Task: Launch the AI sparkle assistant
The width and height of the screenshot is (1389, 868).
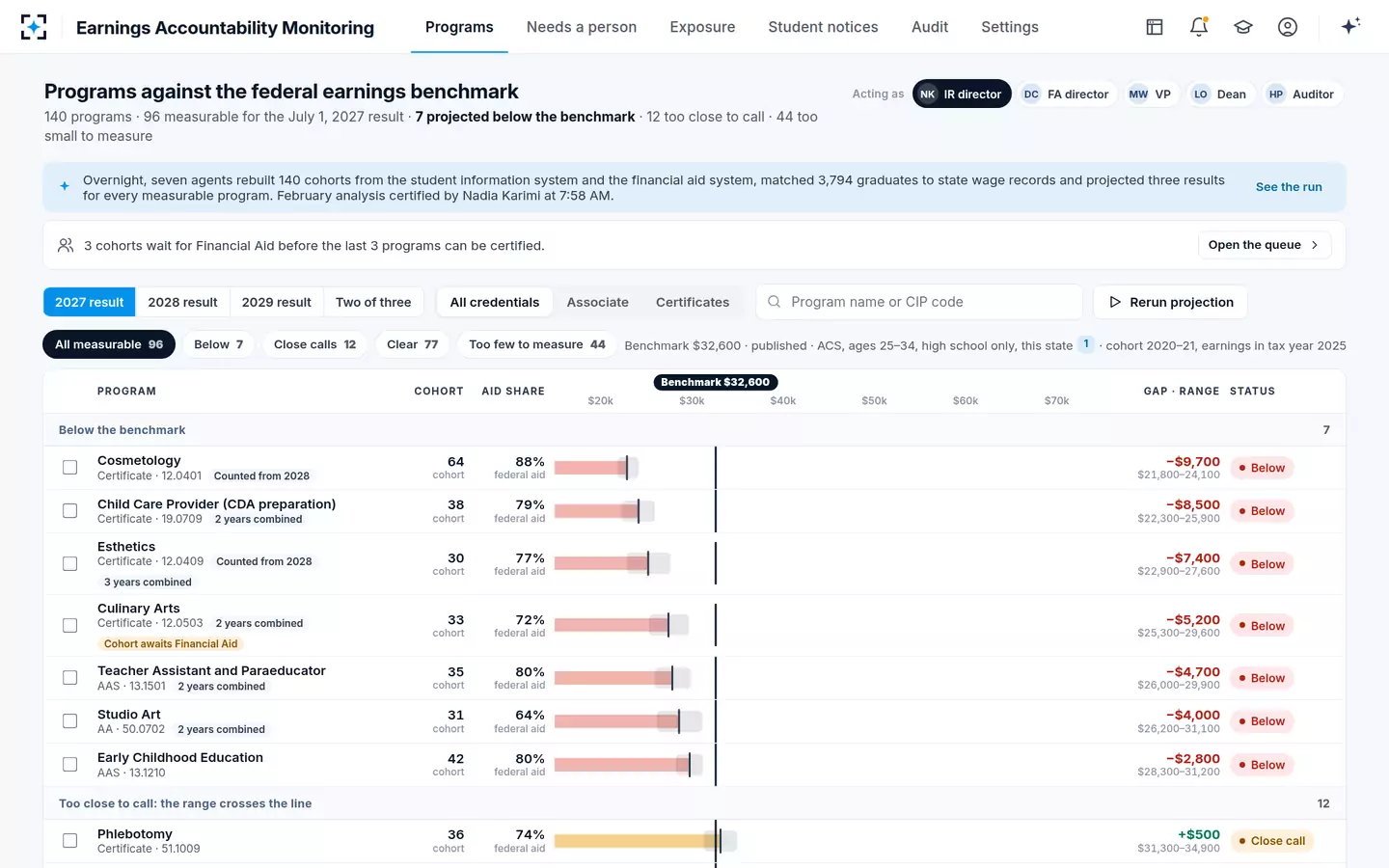Action: 1350,26
